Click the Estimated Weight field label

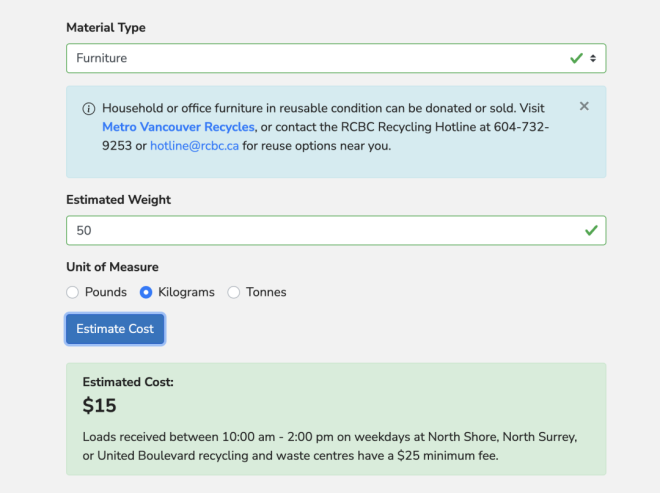point(118,200)
